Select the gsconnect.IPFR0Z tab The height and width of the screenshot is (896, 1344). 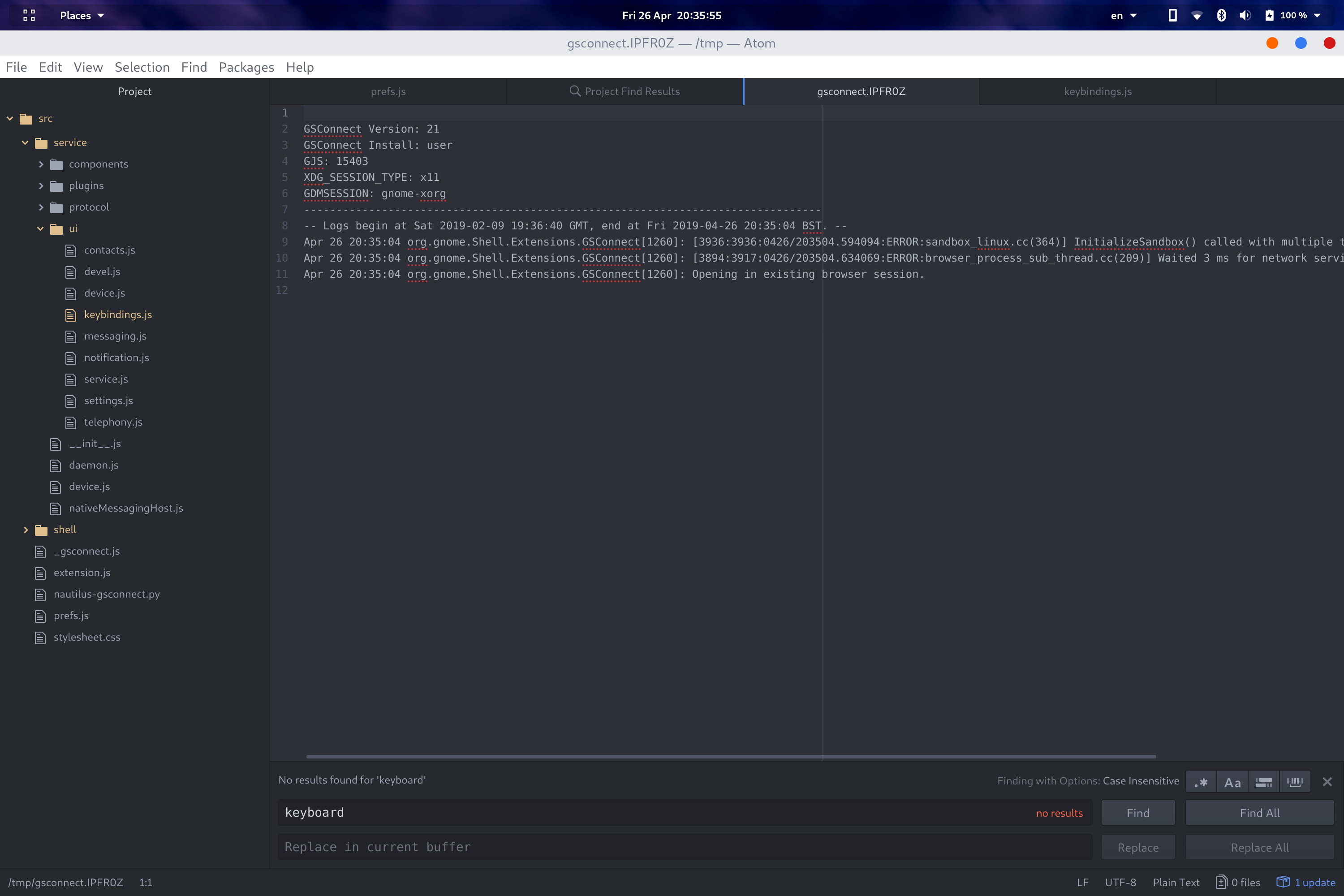pyautogui.click(x=861, y=91)
